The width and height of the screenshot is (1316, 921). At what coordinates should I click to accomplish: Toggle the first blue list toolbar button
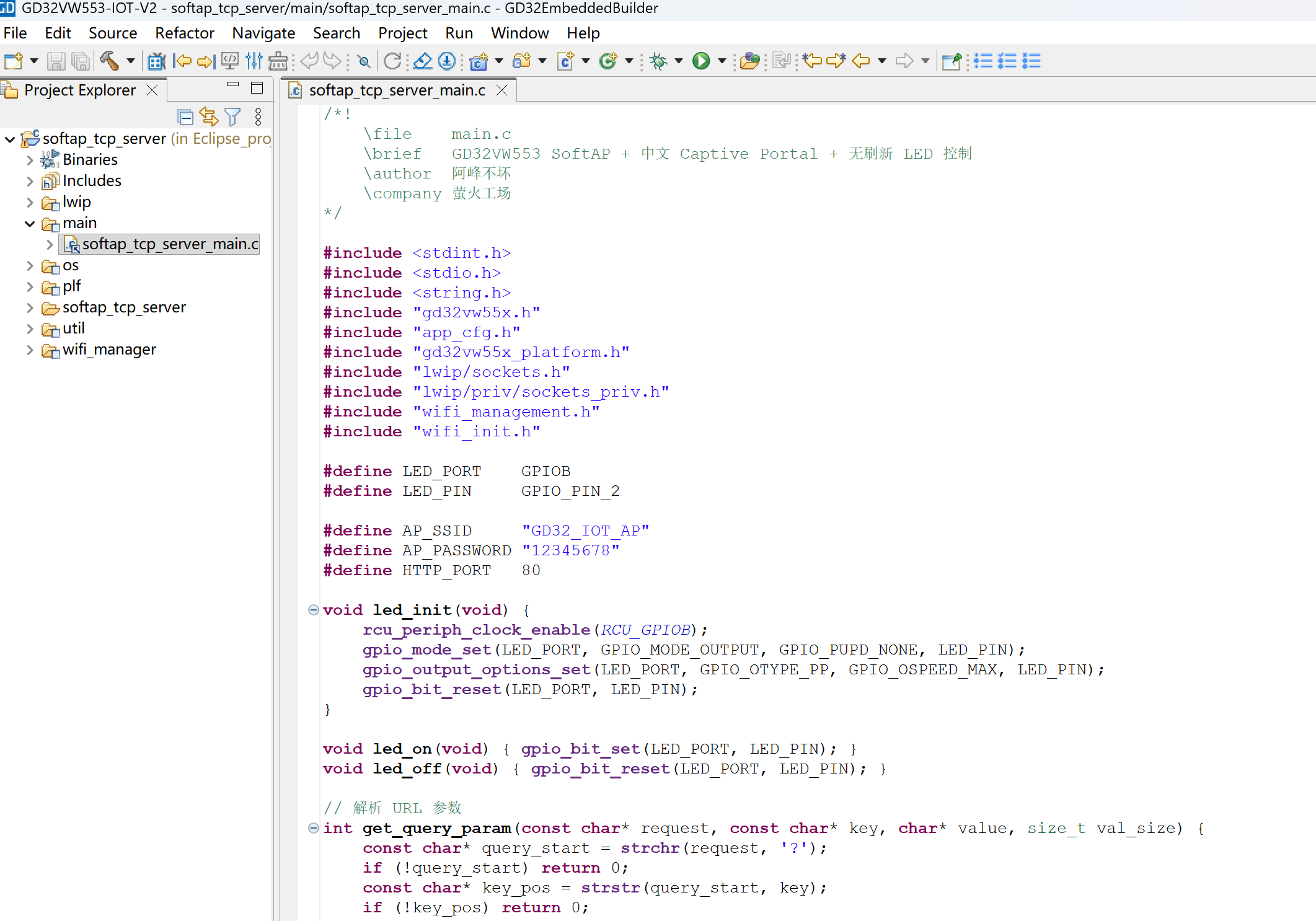[x=983, y=61]
